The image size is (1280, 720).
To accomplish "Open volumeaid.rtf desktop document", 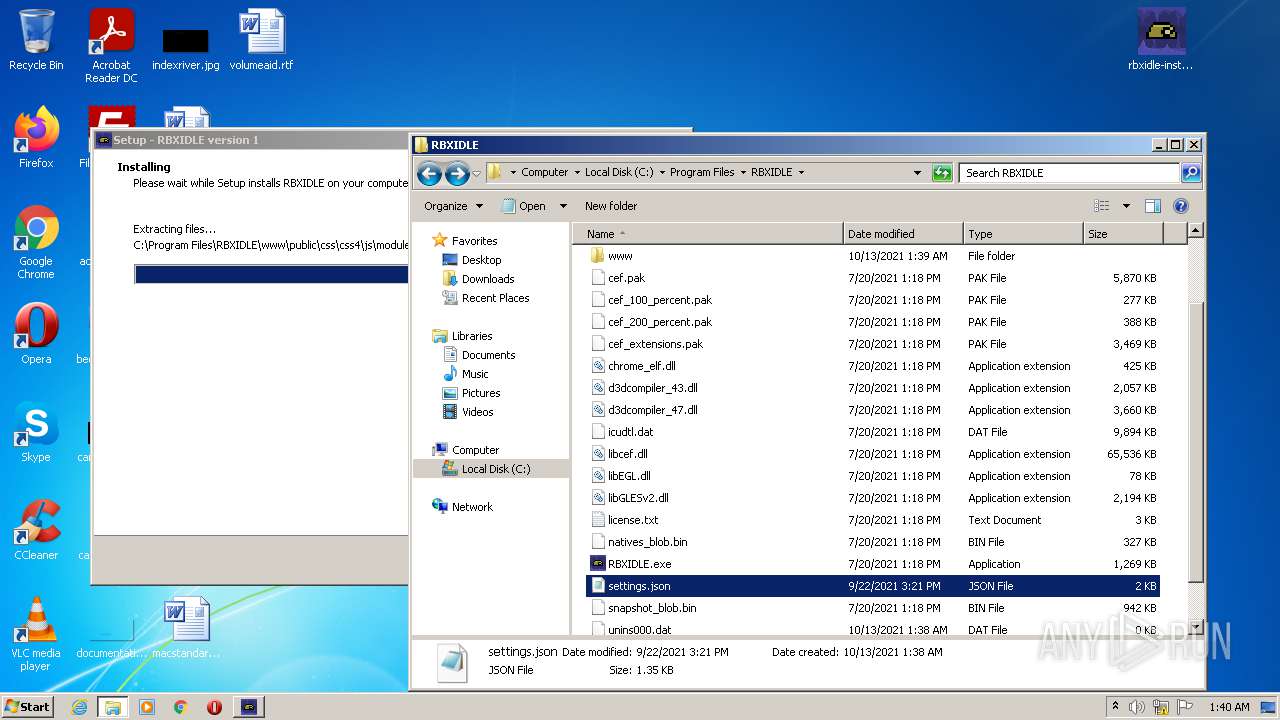I will point(262,40).
